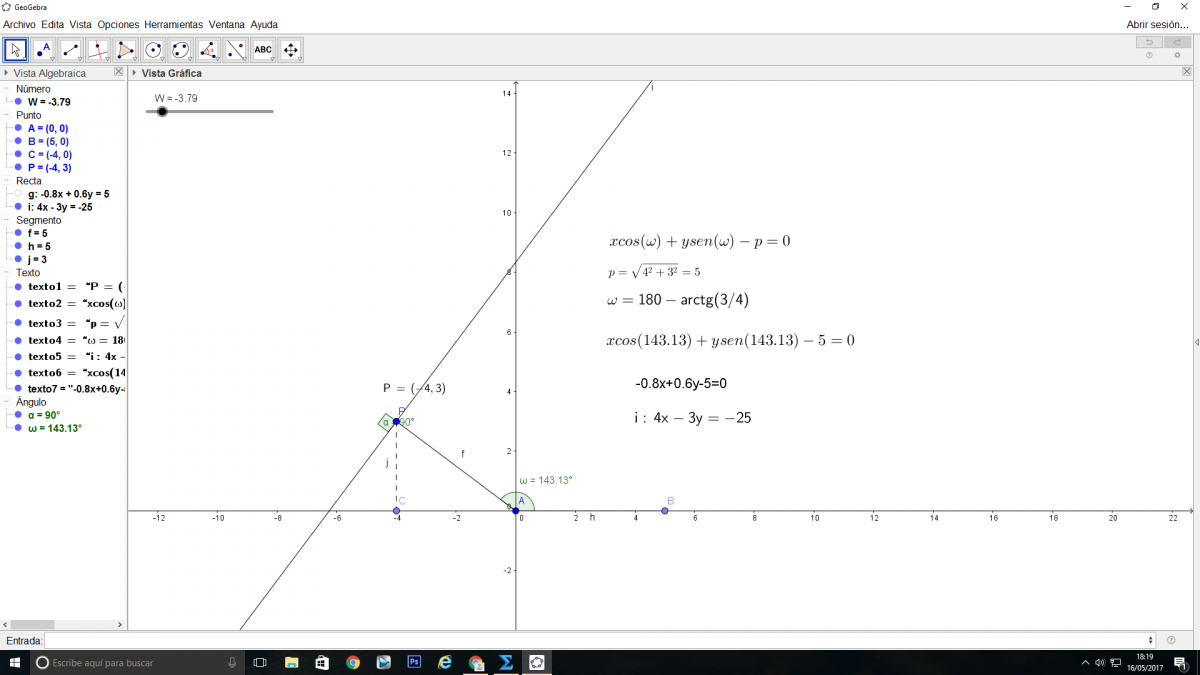Choose the Perpendicular Line tool
1200x675 pixels.
[x=98, y=50]
